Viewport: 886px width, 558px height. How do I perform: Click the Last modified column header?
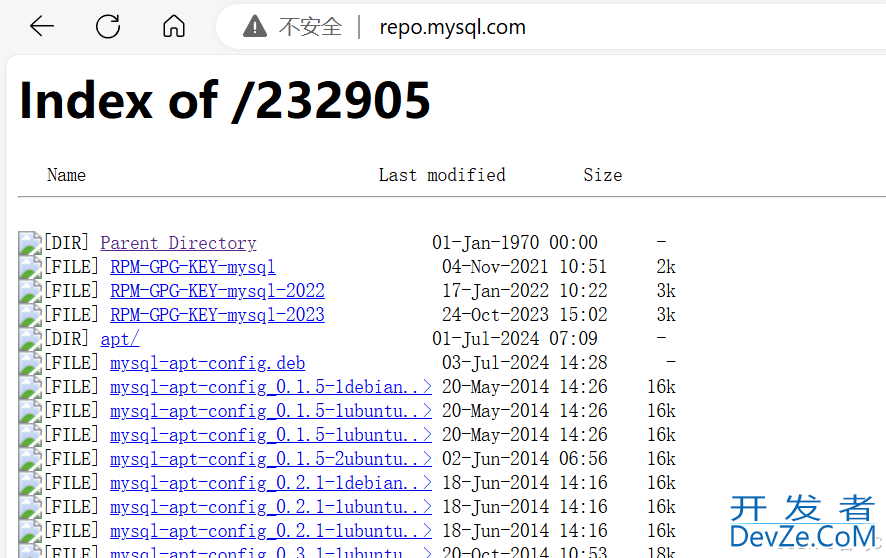(442, 175)
